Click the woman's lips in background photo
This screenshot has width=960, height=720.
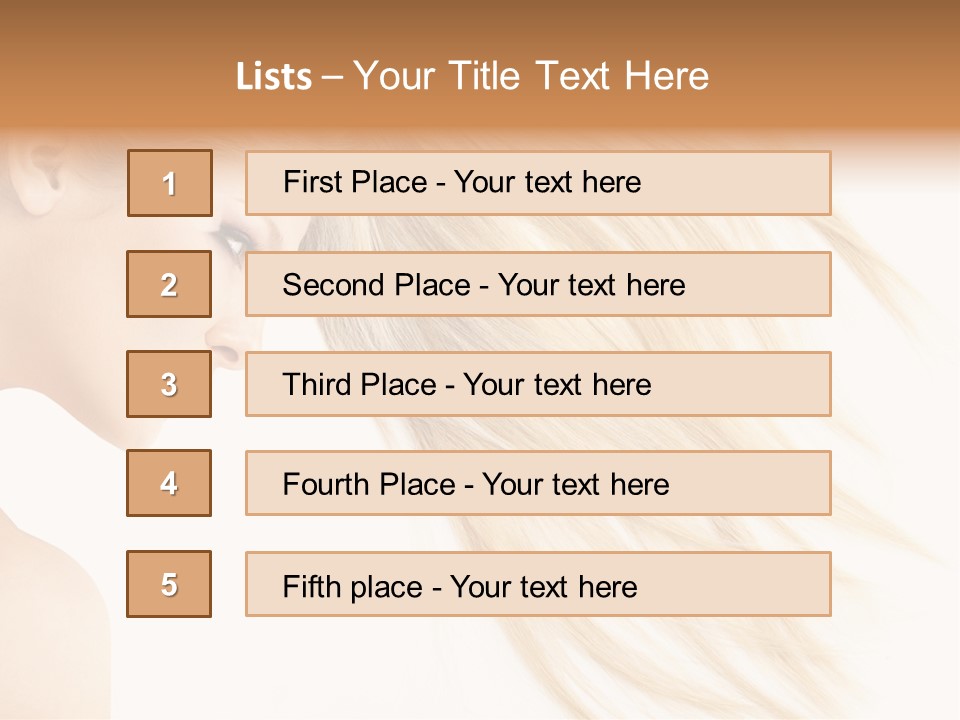pos(222,350)
